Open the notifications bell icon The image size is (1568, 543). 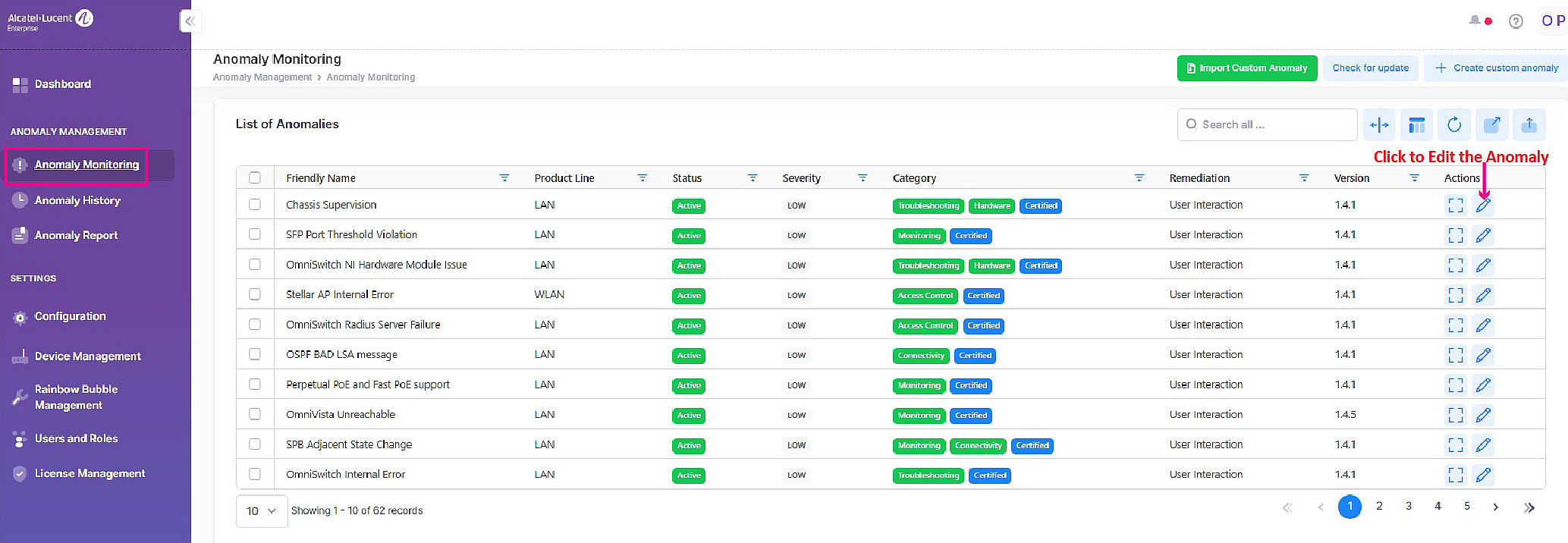tap(1475, 21)
